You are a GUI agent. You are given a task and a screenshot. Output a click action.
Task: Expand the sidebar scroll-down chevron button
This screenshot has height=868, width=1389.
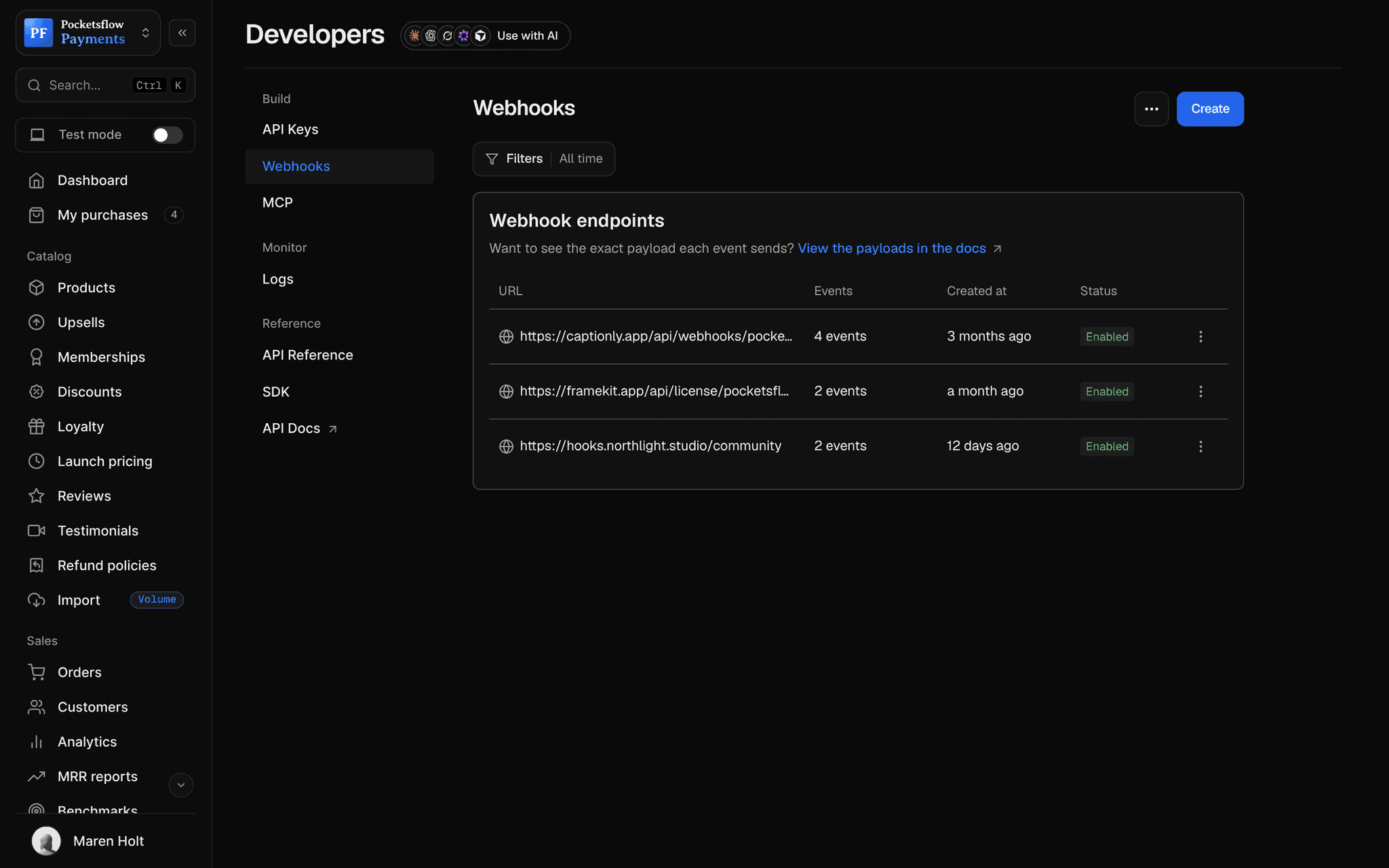[181, 785]
